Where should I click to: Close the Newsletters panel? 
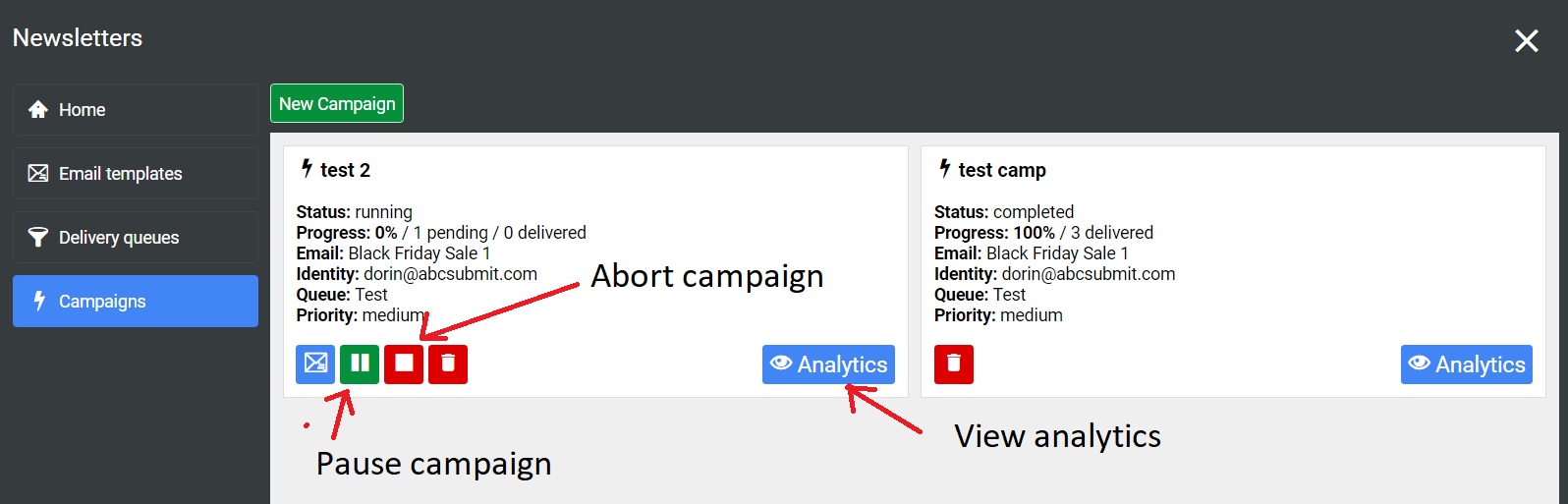pos(1526,40)
